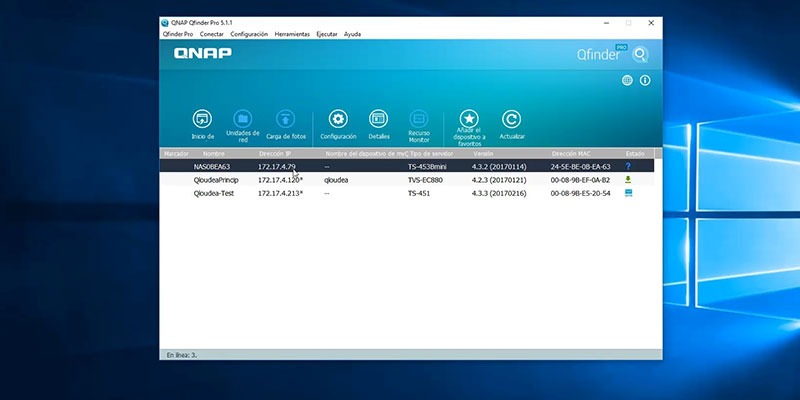This screenshot has height=400, width=800.
Task: Sort by the Versión column header
Action: coord(483,154)
